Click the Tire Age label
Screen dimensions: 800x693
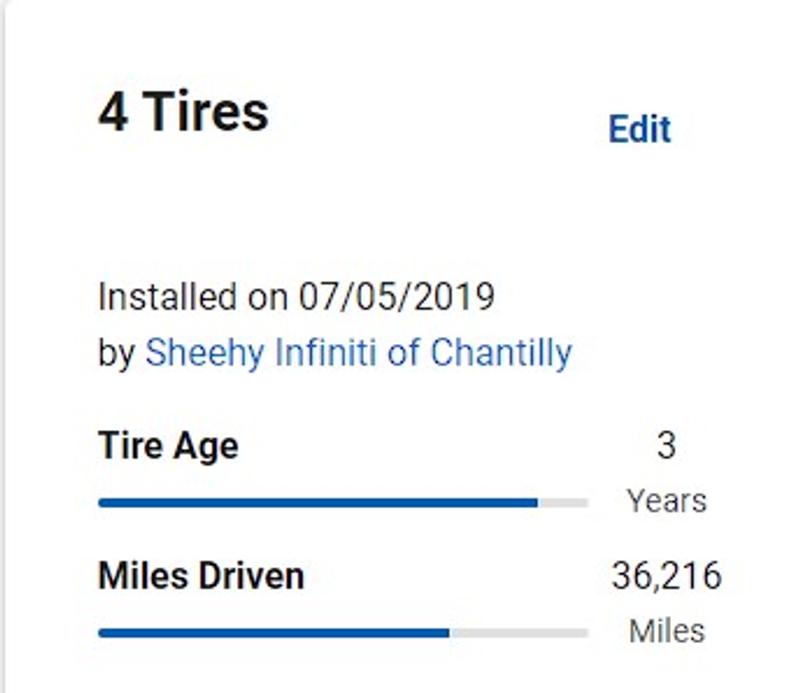[168, 446]
